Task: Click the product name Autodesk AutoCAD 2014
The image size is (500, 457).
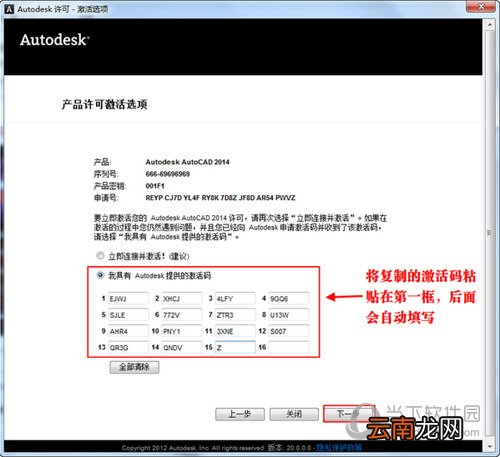Action: 187,162
